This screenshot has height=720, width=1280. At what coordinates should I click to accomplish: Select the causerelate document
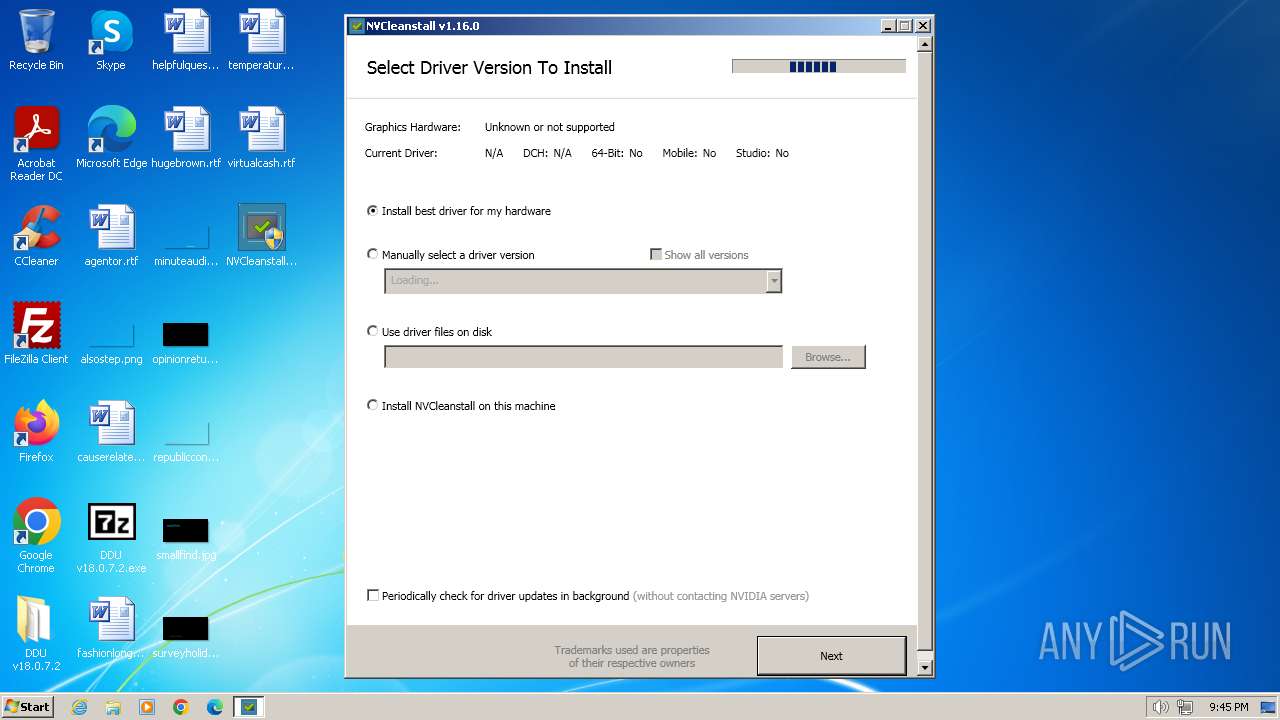click(x=111, y=433)
